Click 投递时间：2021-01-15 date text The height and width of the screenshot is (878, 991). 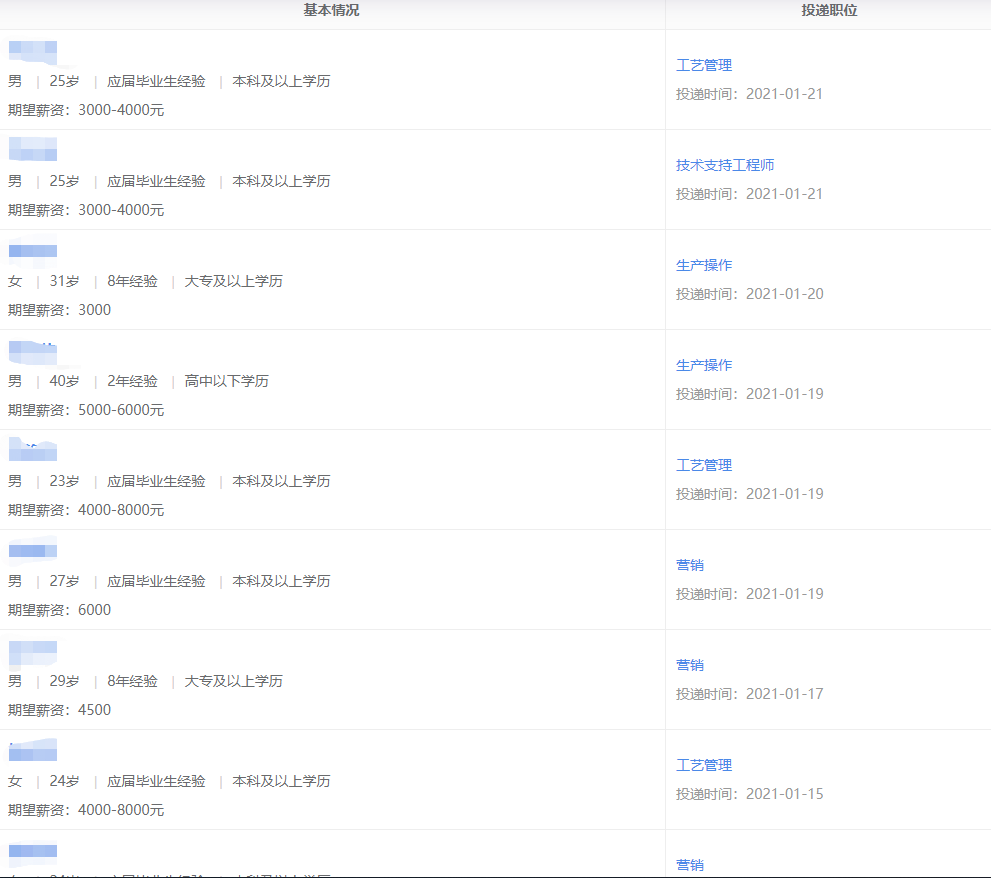750,794
